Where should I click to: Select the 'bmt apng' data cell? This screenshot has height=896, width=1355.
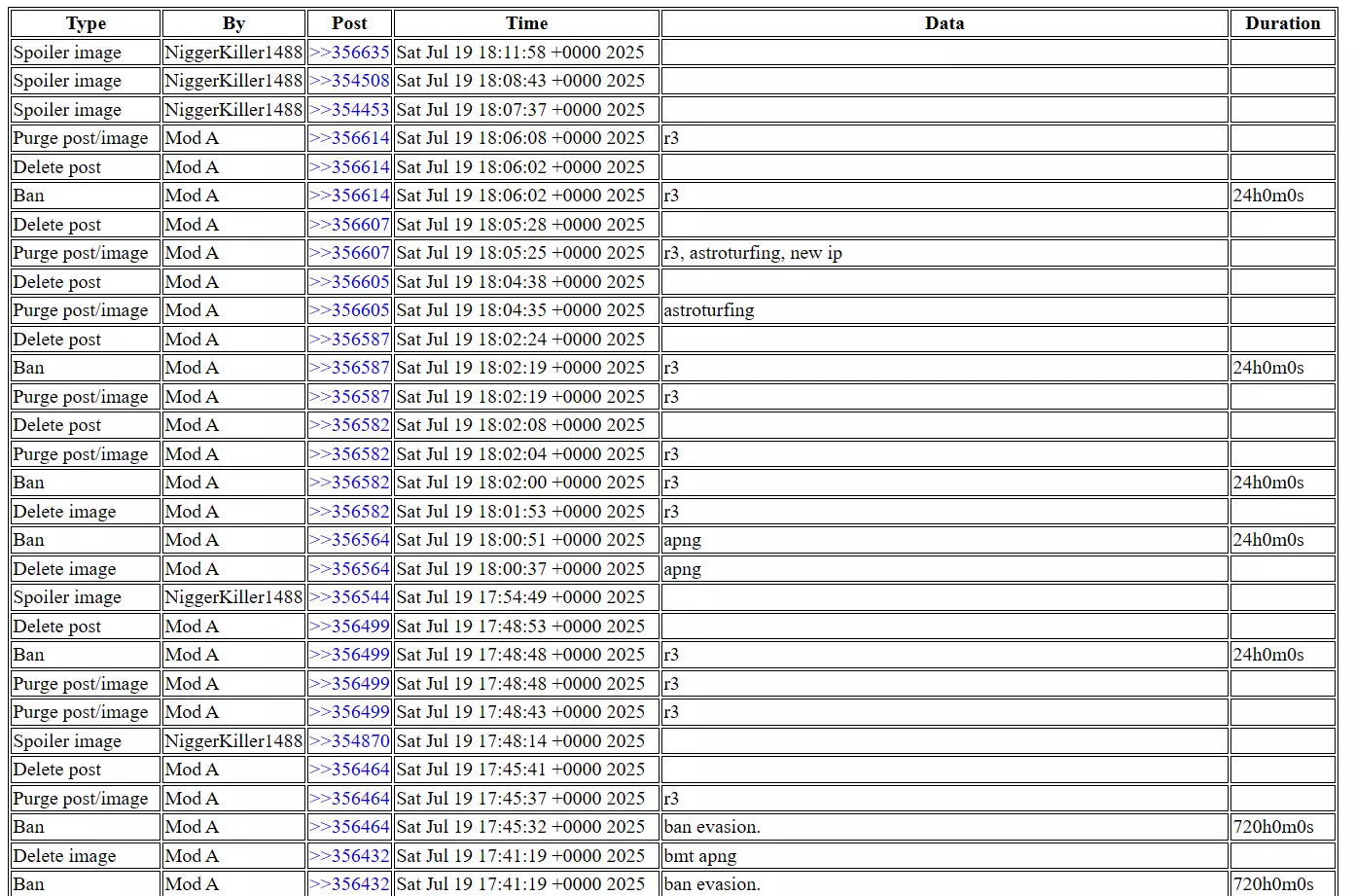945,856
